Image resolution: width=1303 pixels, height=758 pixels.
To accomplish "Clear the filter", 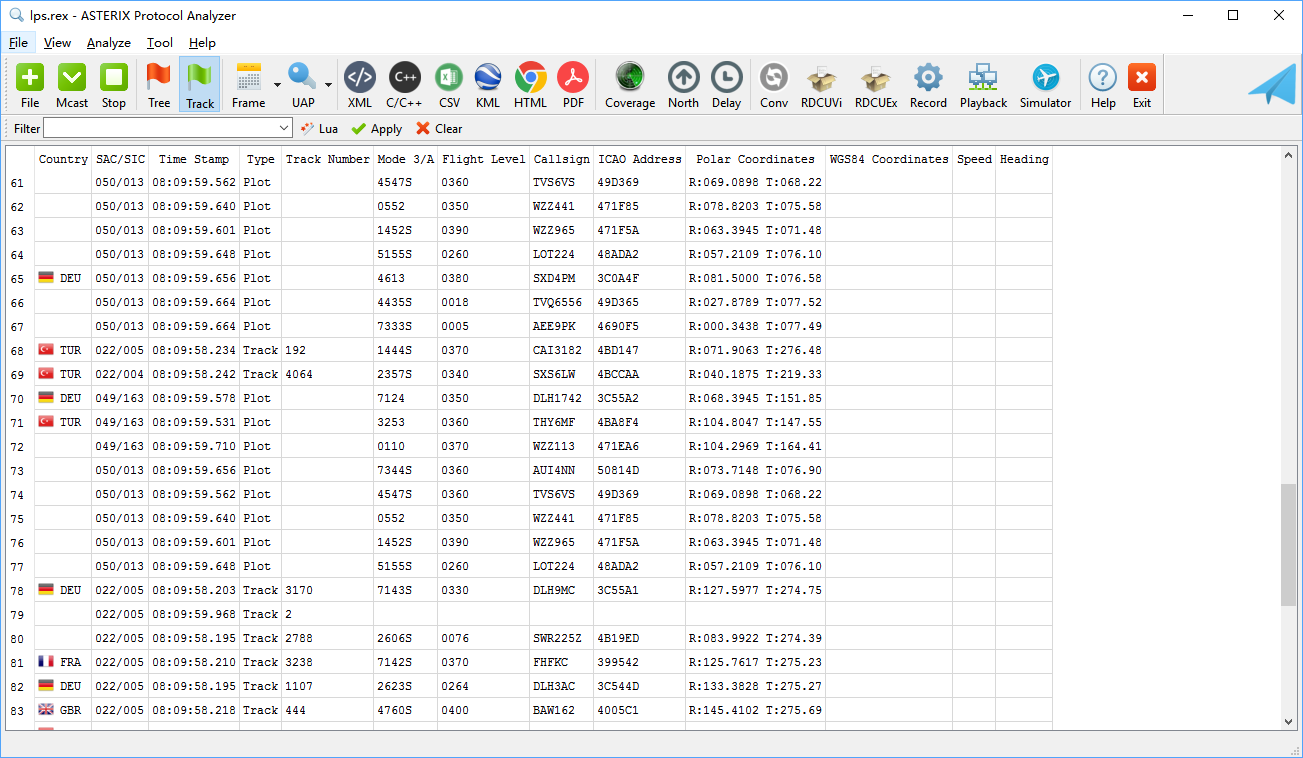I will 439,128.
